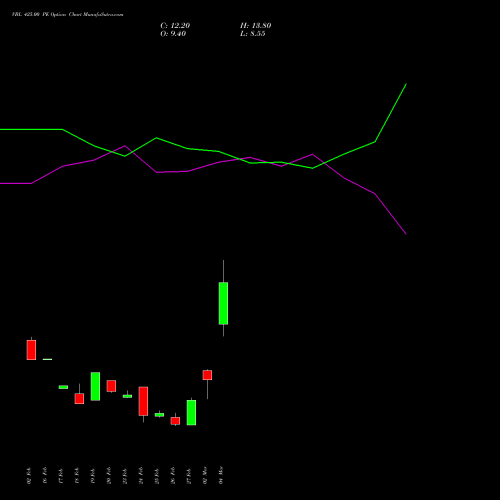
Task: Select the 17 Feb date label
Action: click(61, 475)
